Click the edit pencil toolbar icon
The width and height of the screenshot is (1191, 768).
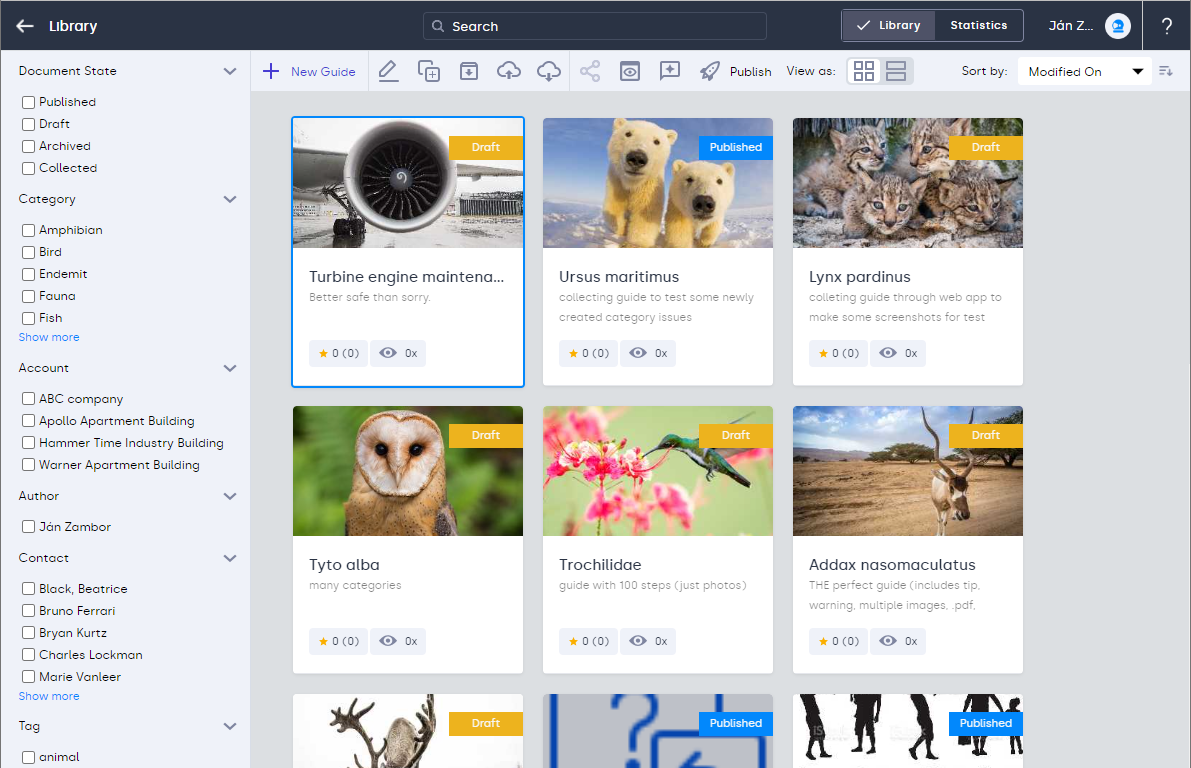(x=388, y=71)
